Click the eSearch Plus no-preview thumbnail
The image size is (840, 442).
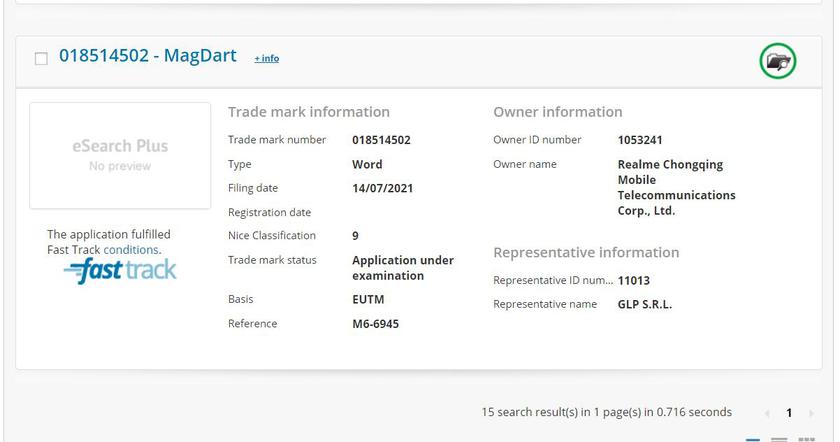[120, 155]
